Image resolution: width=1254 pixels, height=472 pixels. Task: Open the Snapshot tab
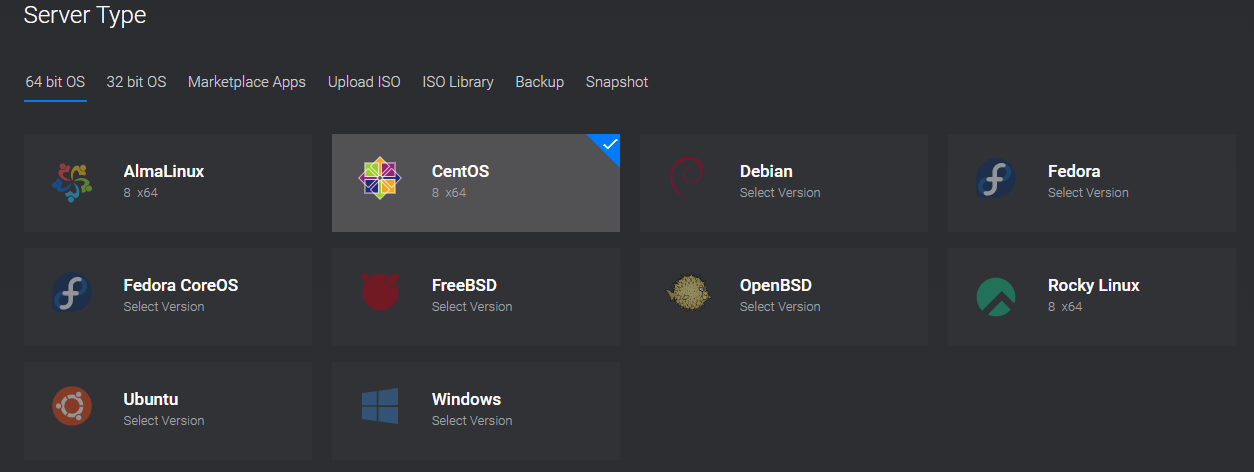[x=617, y=82]
